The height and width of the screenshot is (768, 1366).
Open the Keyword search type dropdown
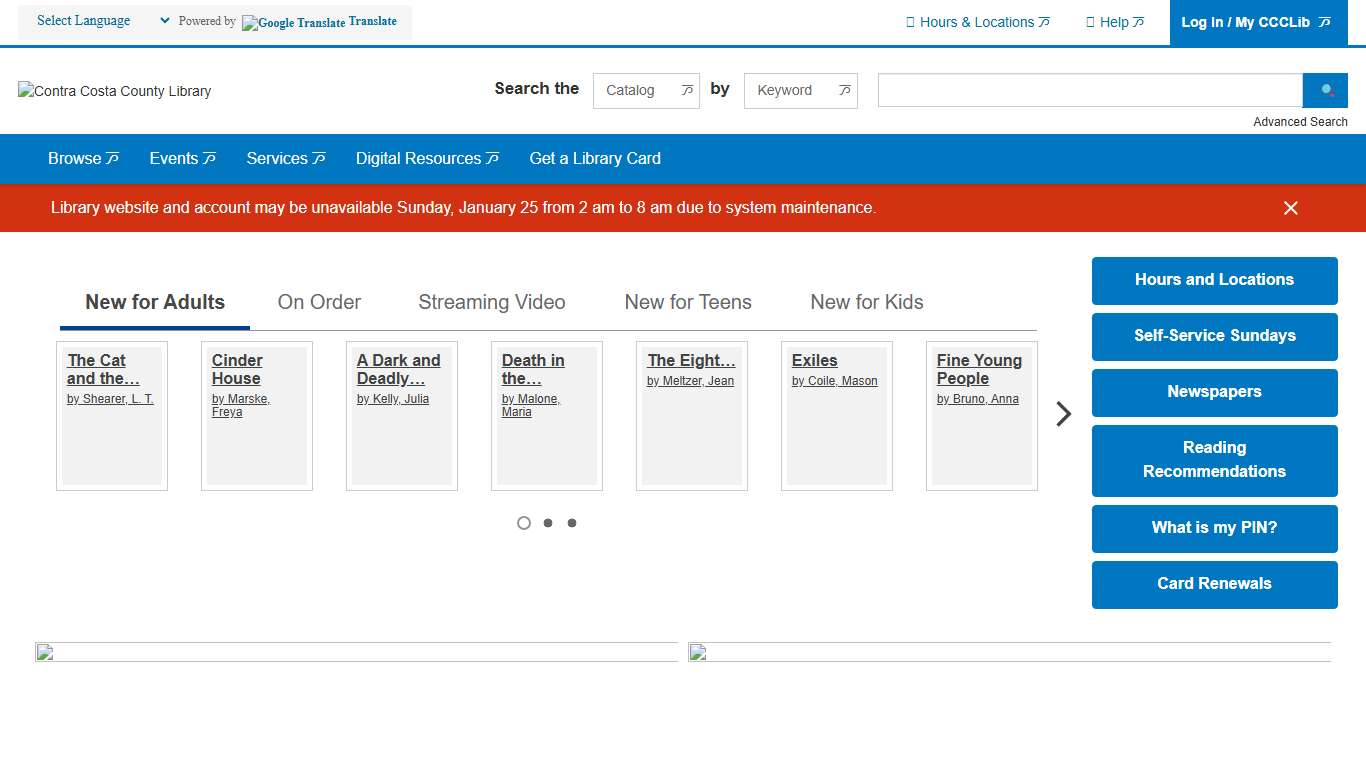pos(800,90)
